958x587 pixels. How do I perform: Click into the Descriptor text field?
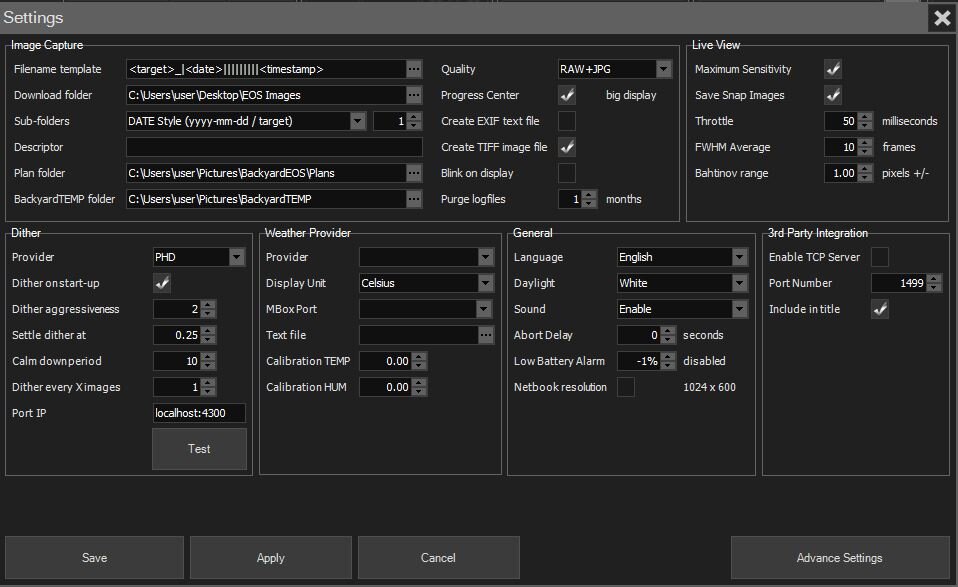coord(274,147)
